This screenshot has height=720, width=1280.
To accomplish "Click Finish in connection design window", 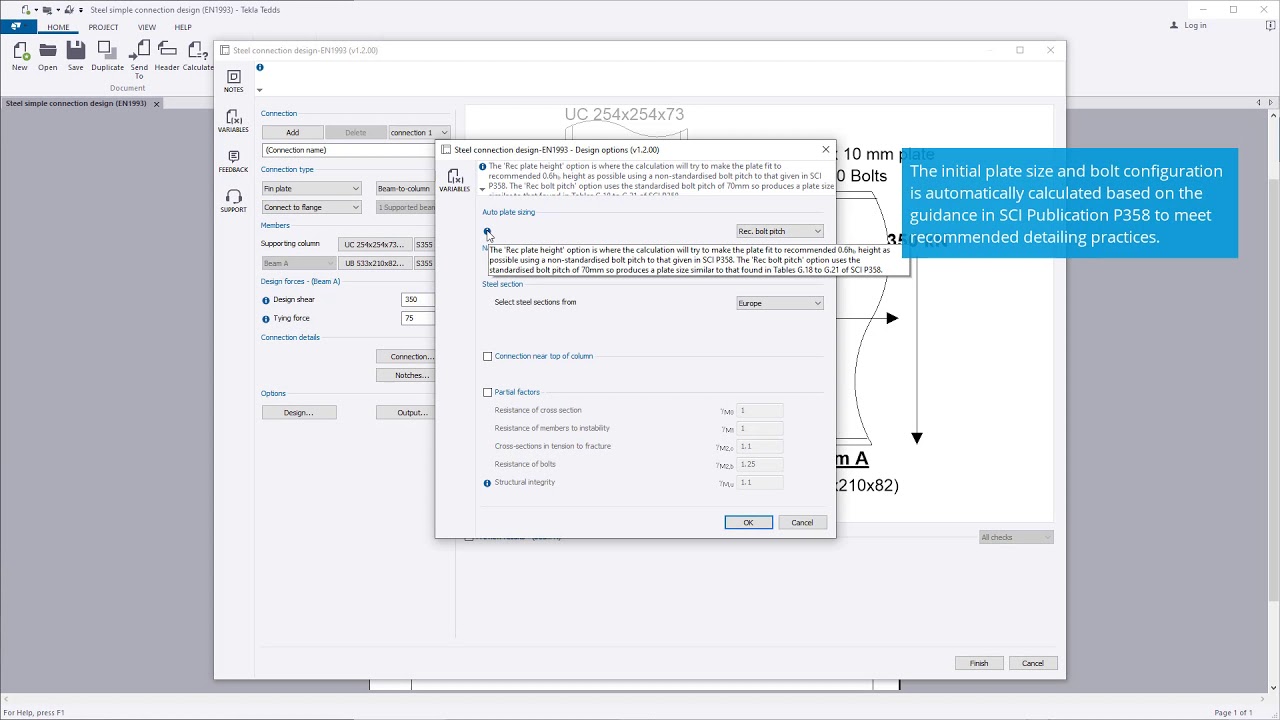I will 979,664.
